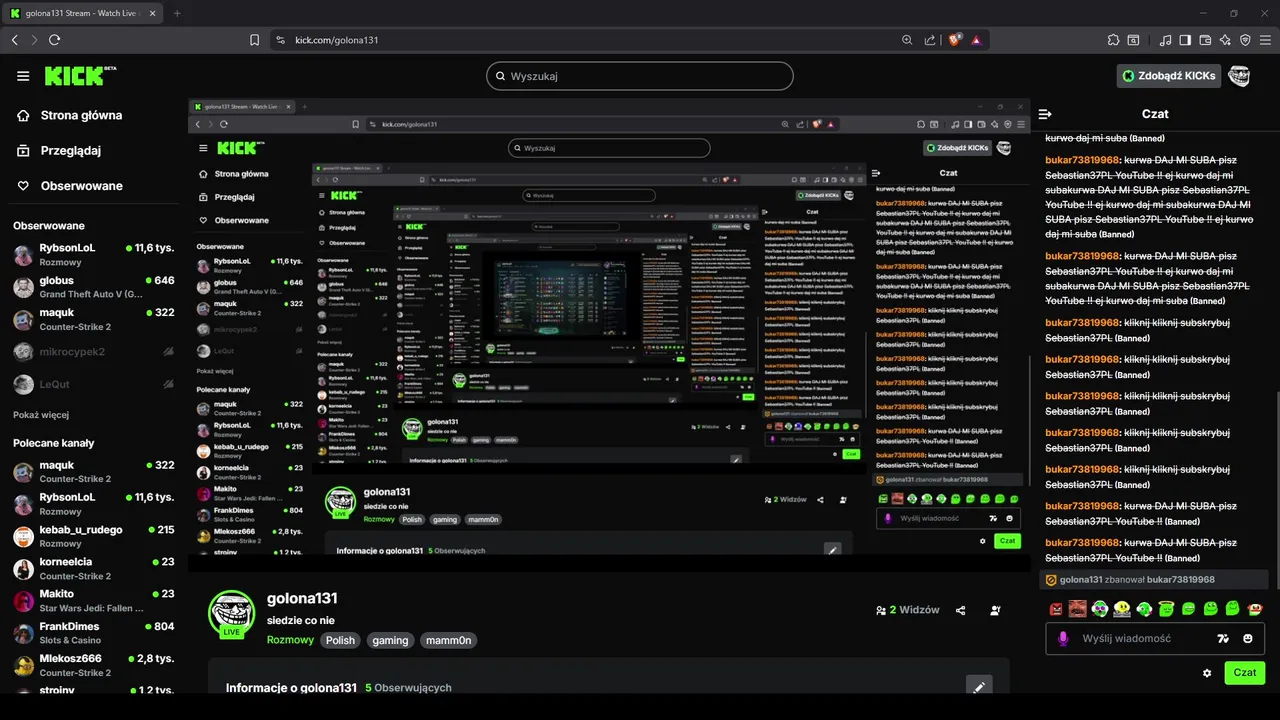
Task: Insert the laughing man photo emote
Action: pyautogui.click(x=1077, y=608)
